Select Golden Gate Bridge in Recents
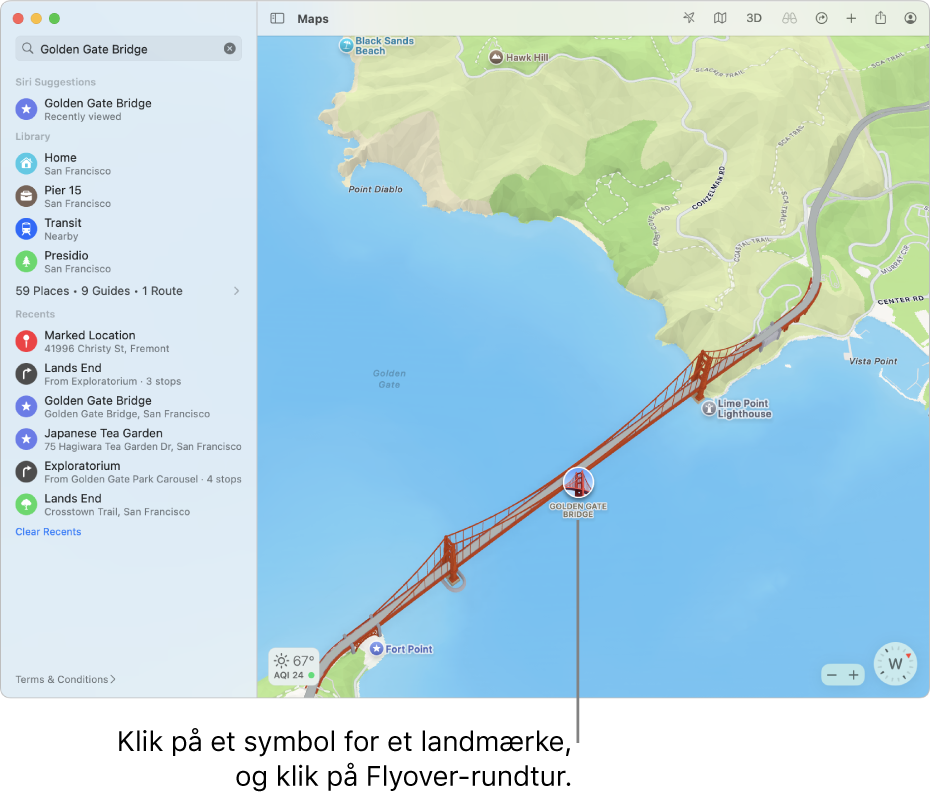Viewport: 934px width, 798px height. [129, 408]
